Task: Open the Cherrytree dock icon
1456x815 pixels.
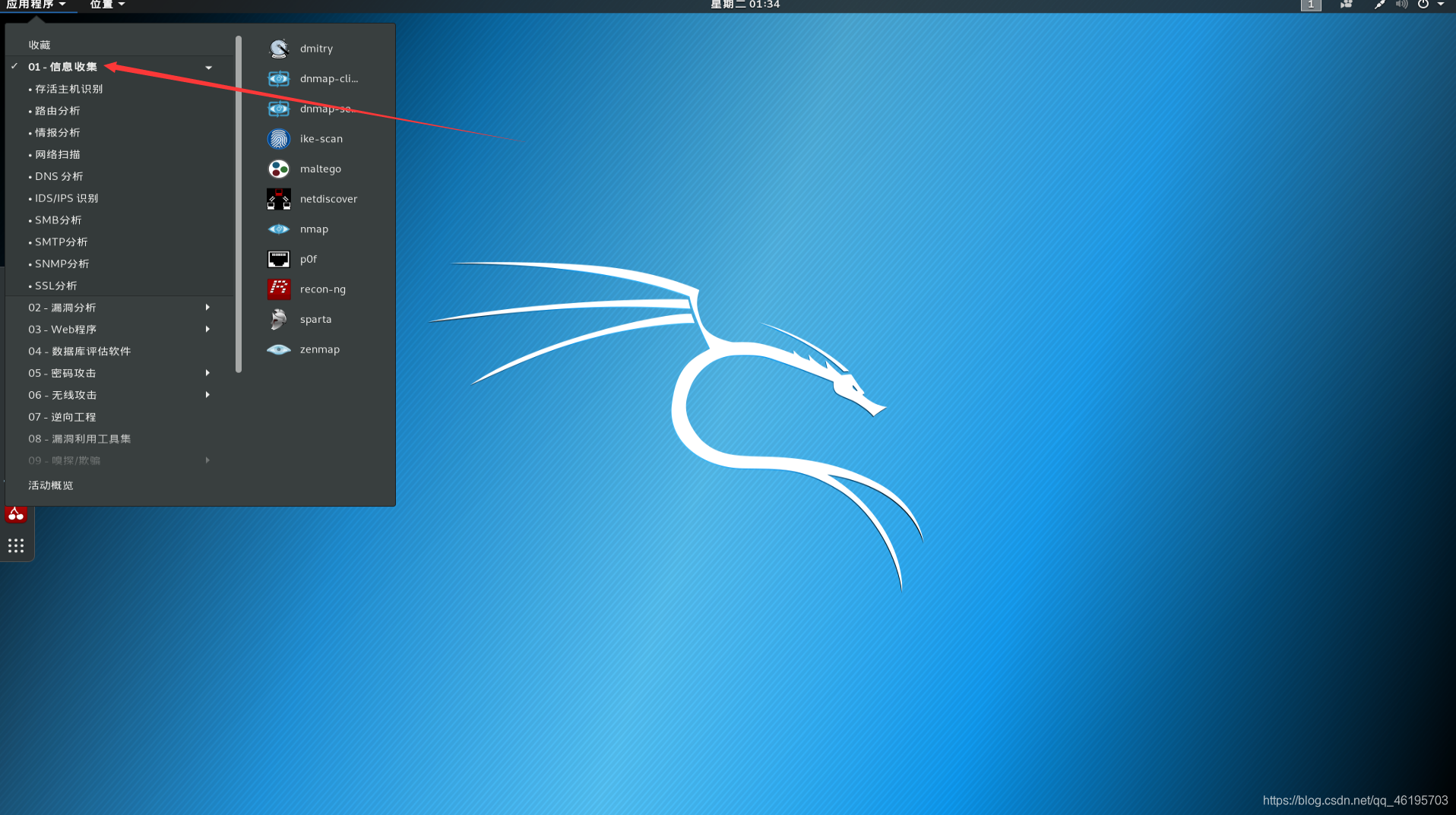Action: click(x=16, y=514)
